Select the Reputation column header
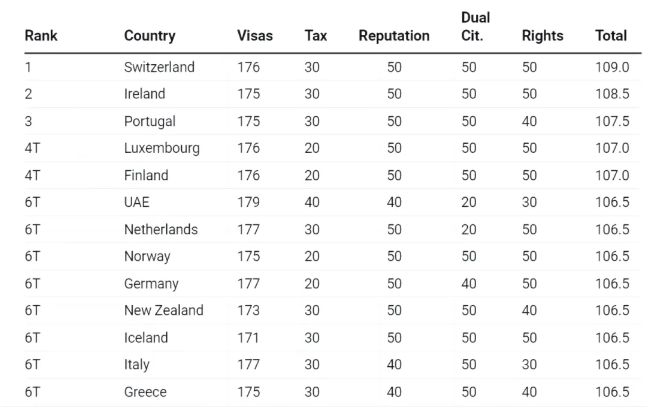 pos(394,36)
